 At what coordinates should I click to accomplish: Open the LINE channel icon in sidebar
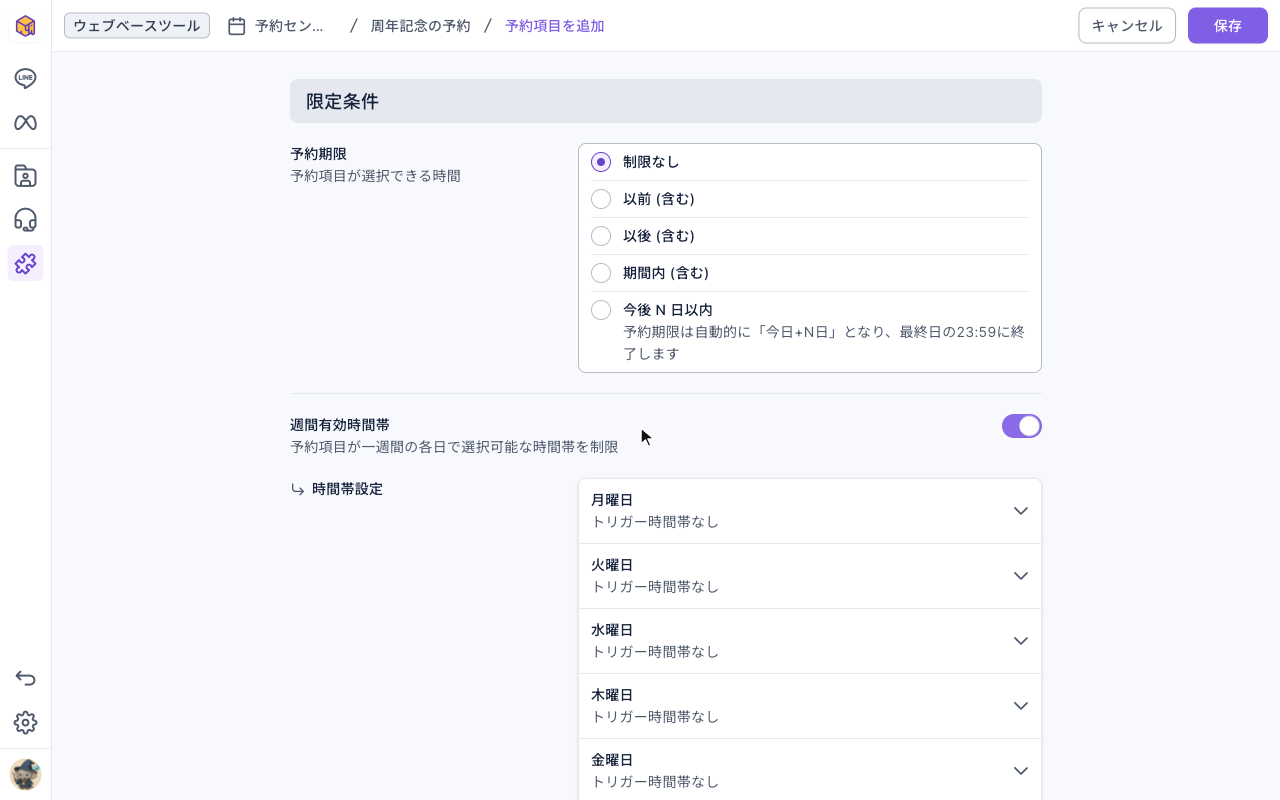[x=25, y=79]
